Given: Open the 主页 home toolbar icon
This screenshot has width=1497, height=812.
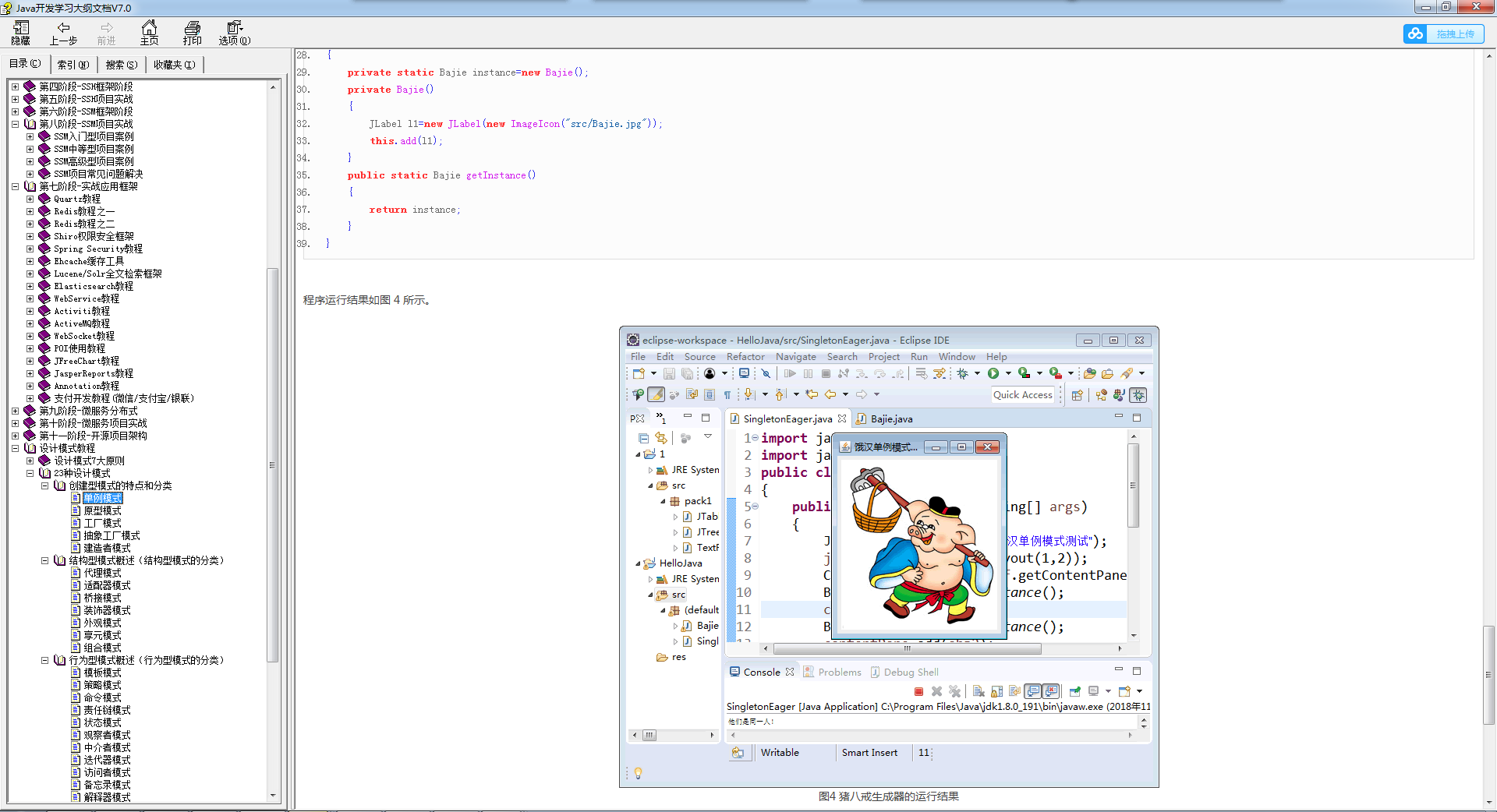Looking at the screenshot, I should coord(150,34).
